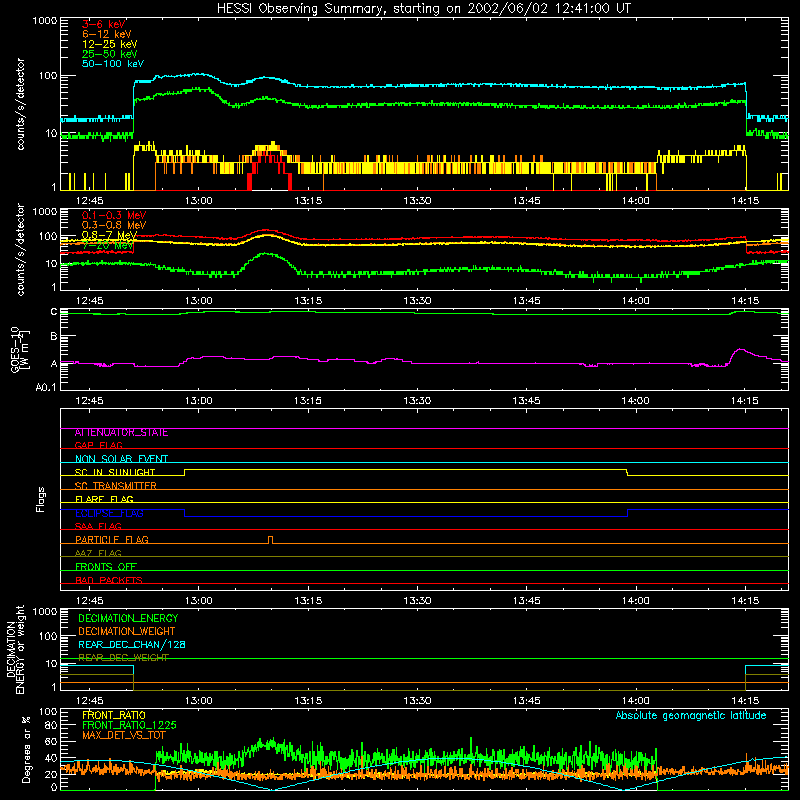Image resolution: width=800 pixels, height=800 pixels.
Task: Click 13:00 tick under the keV count plot
Action: [x=198, y=201]
